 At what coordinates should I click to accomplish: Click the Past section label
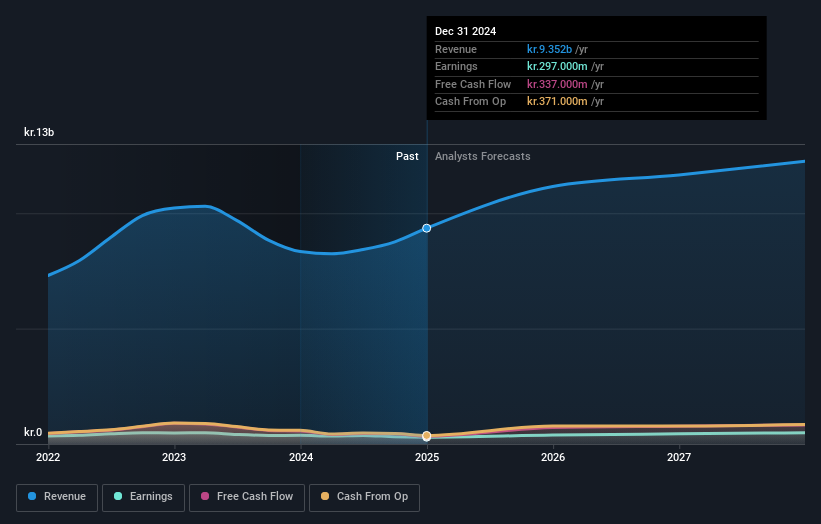coord(407,157)
